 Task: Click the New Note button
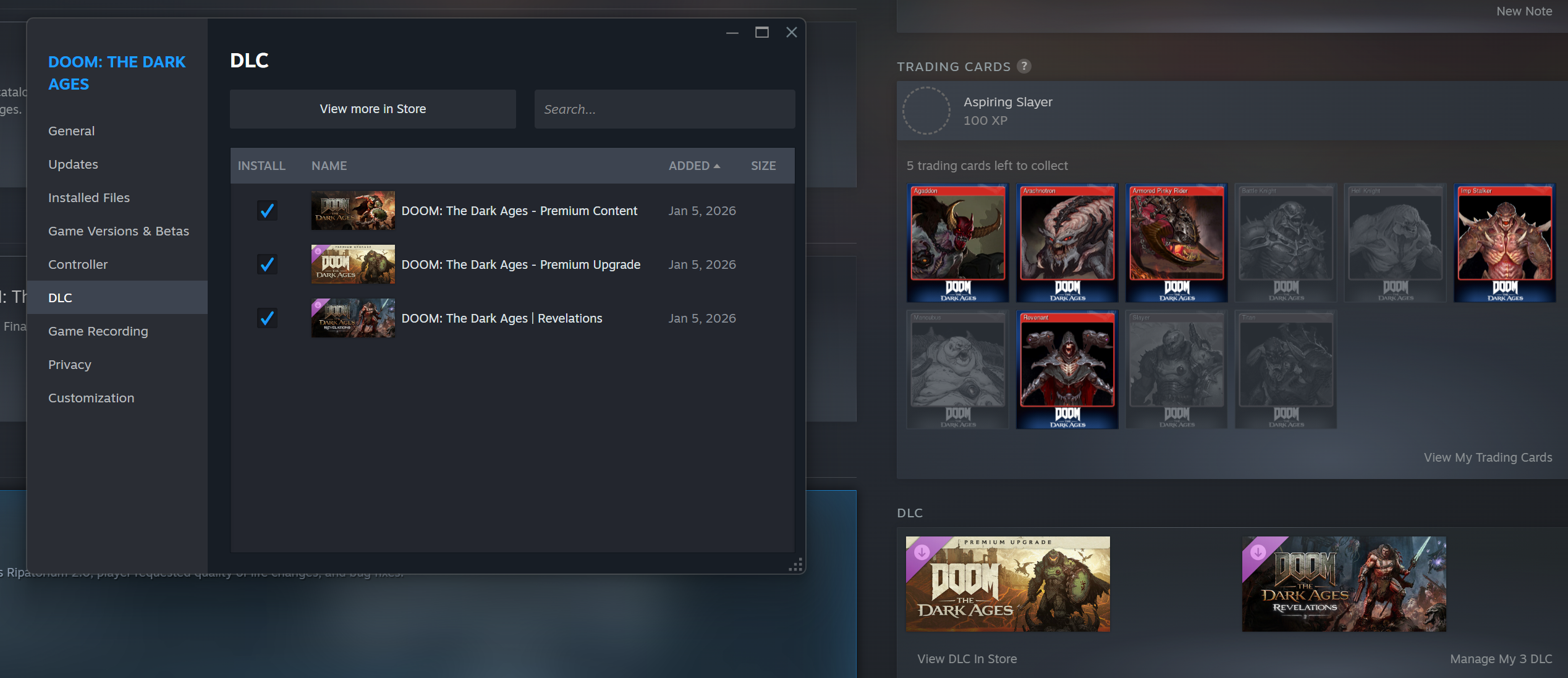pyautogui.click(x=1524, y=11)
